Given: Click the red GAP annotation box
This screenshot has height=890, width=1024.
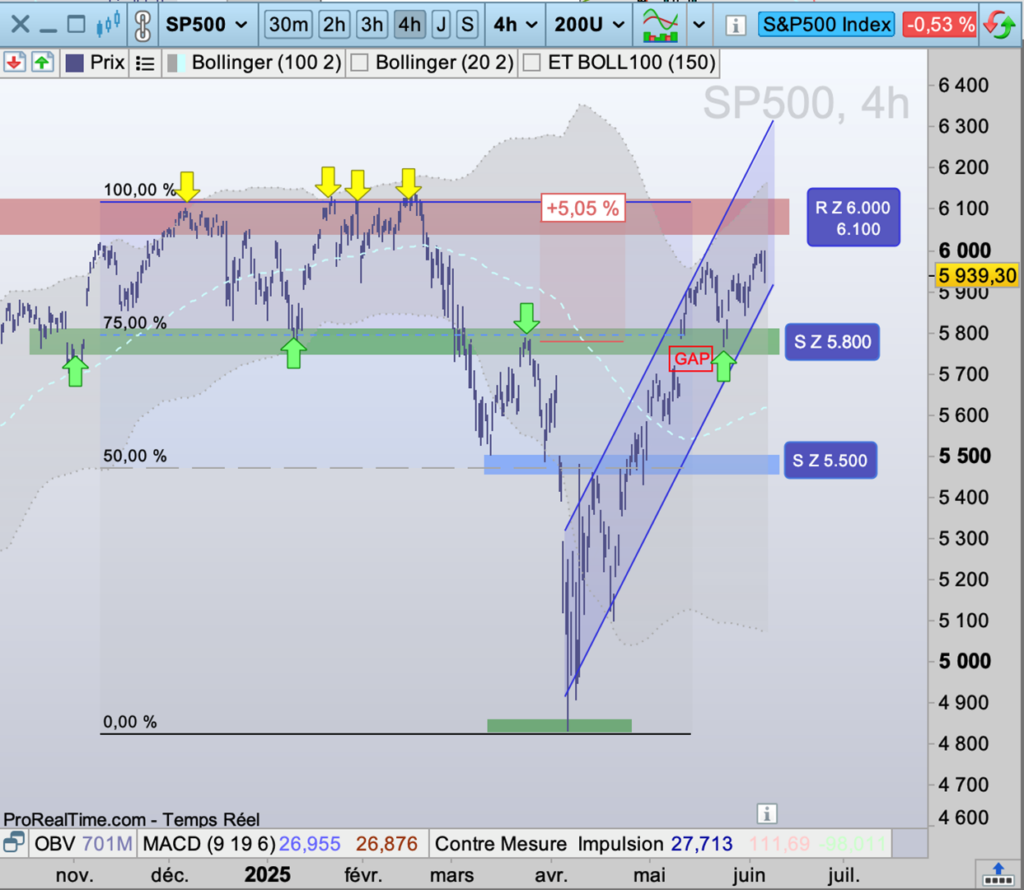Looking at the screenshot, I should tap(691, 358).
